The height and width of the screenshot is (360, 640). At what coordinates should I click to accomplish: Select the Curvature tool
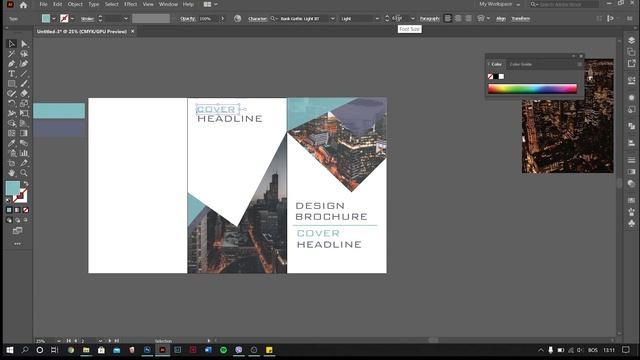(x=24, y=64)
